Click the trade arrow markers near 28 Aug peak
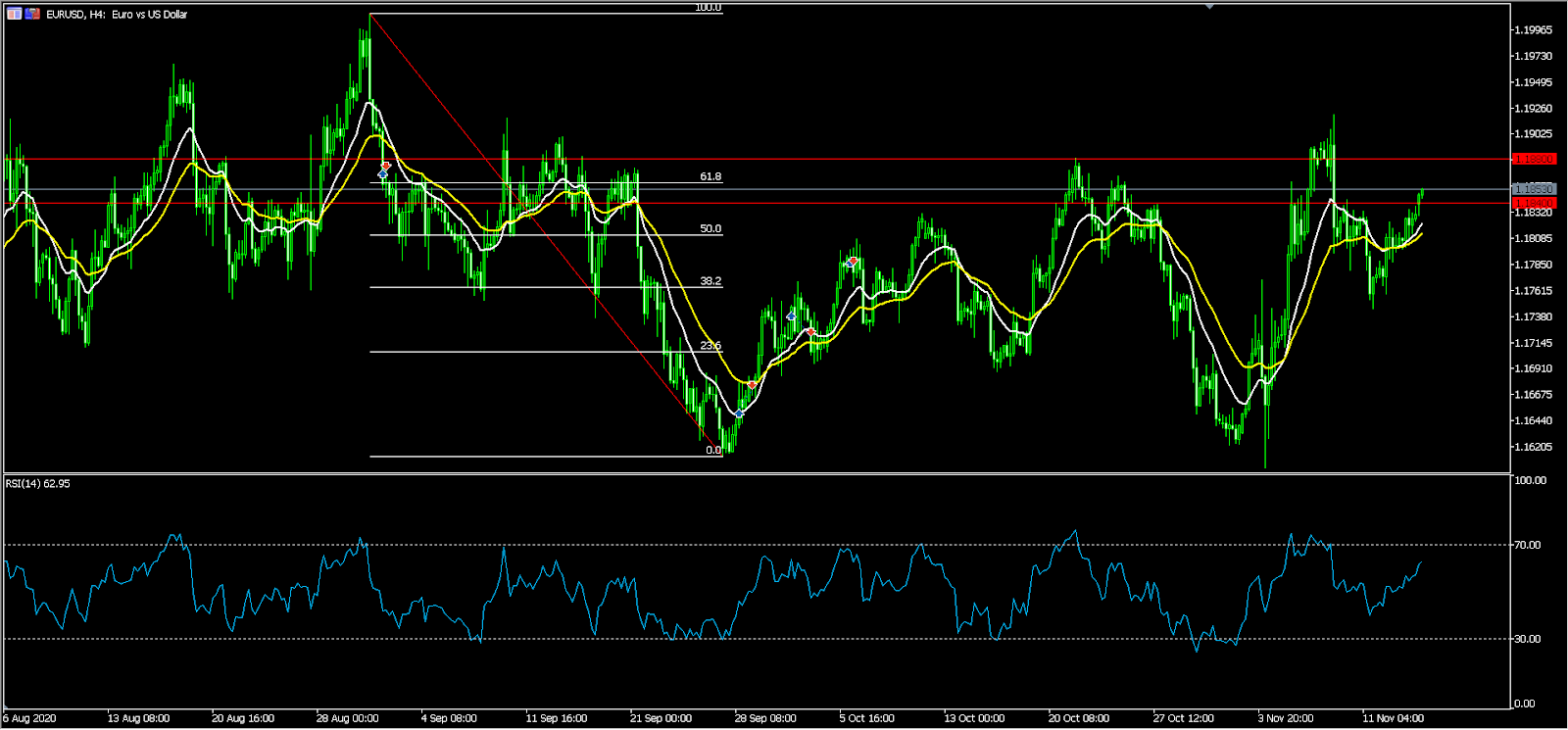 [x=384, y=170]
